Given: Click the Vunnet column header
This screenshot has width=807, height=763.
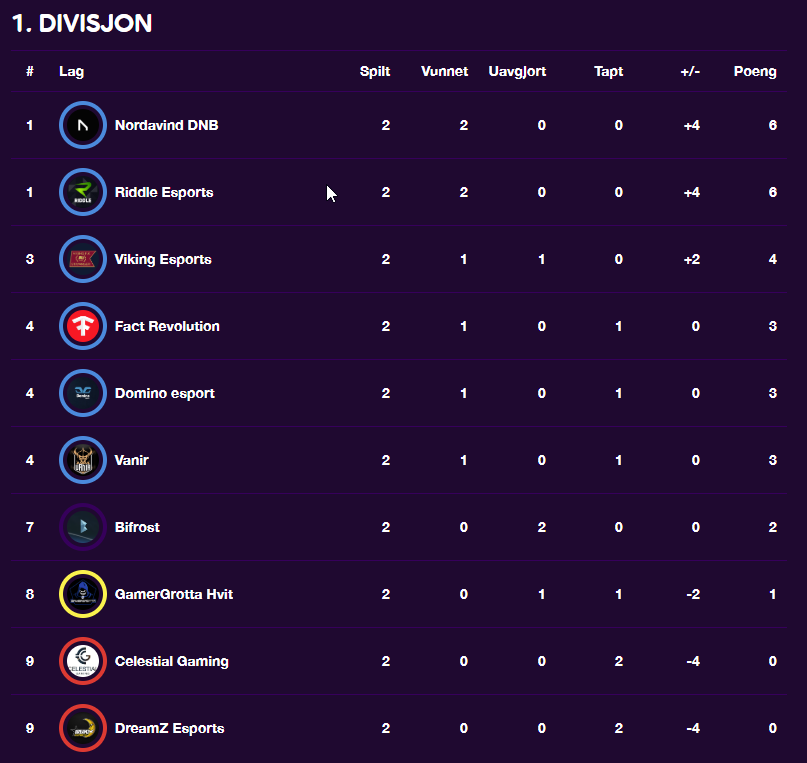Looking at the screenshot, I should coord(445,72).
